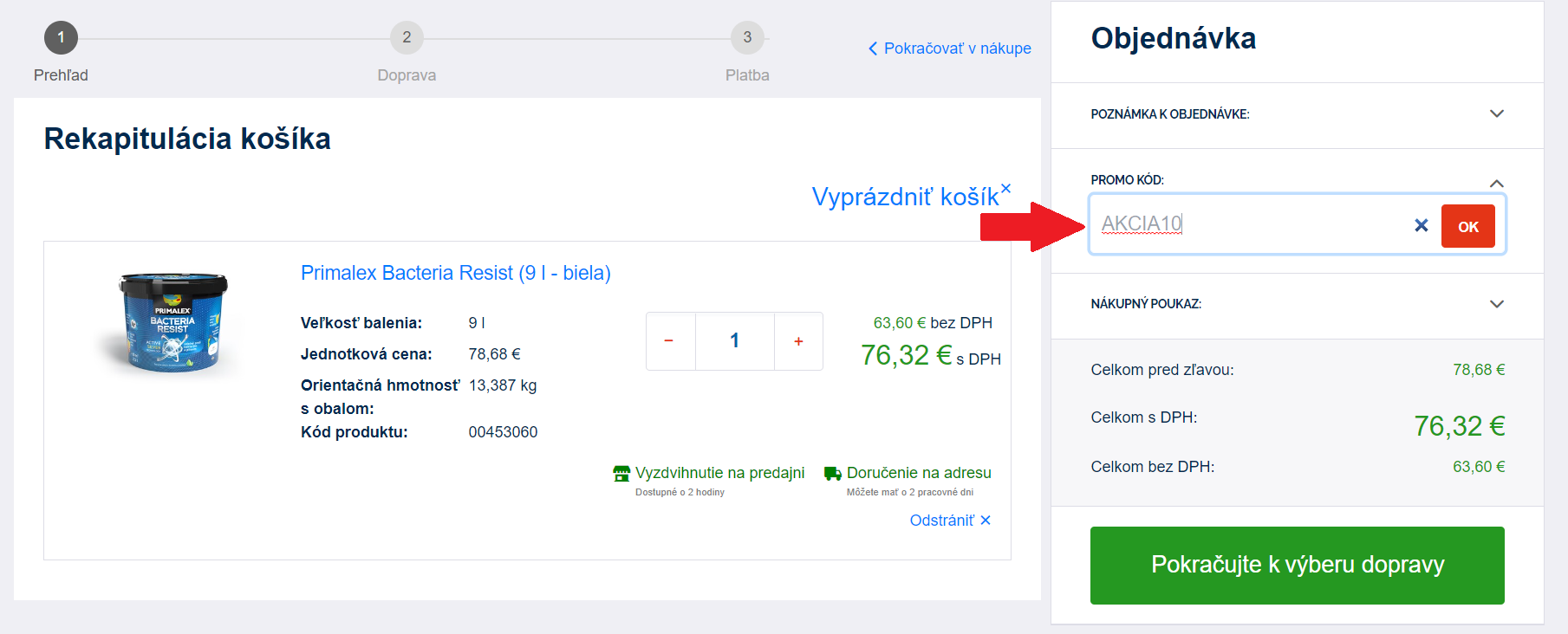The image size is (1568, 634).
Task: Clear the promo code with the X icon
Action: click(1421, 225)
